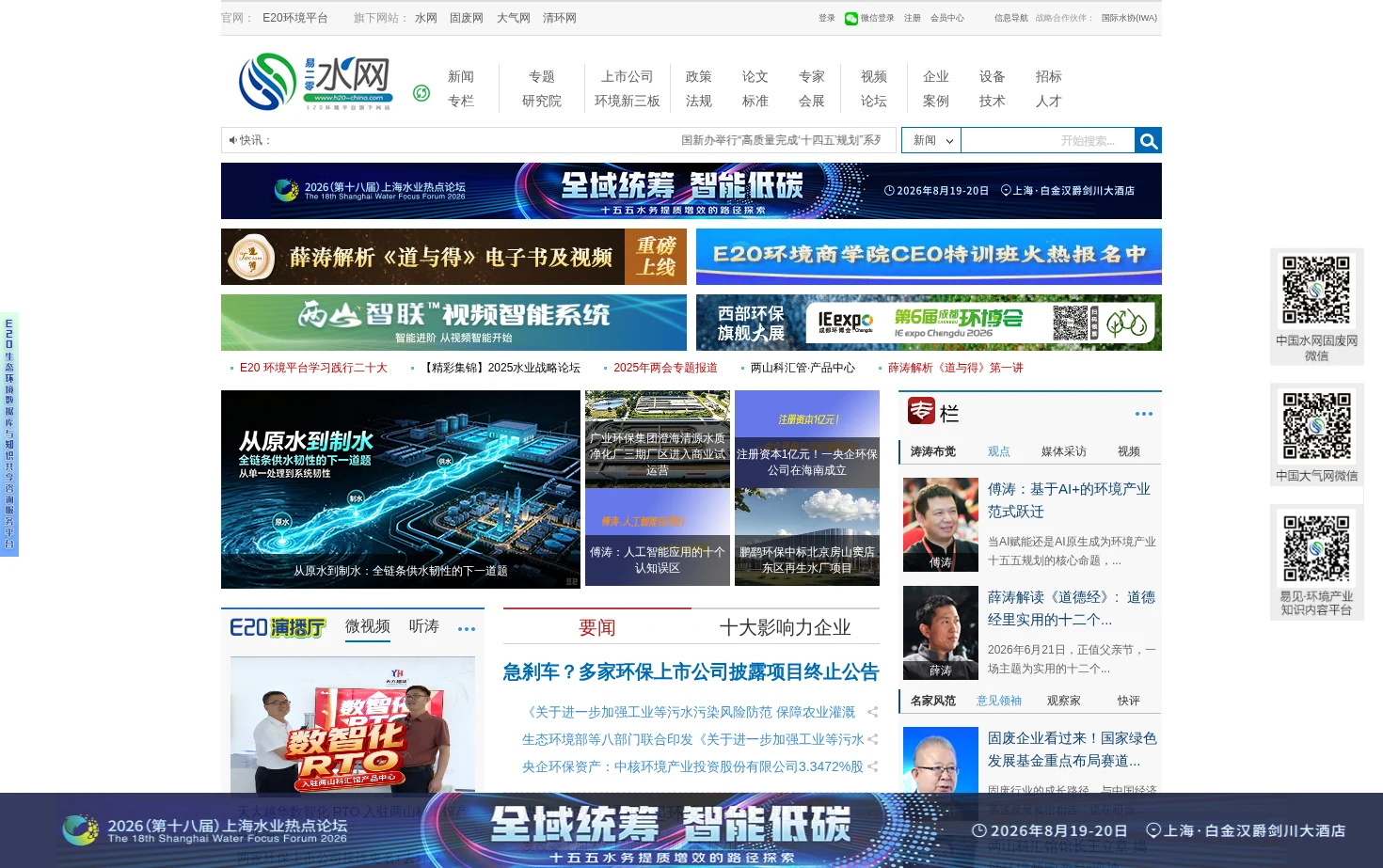This screenshot has width=1383, height=868.
Task: Share the 关于进一步加强工业 headline via icon
Action: 872,712
